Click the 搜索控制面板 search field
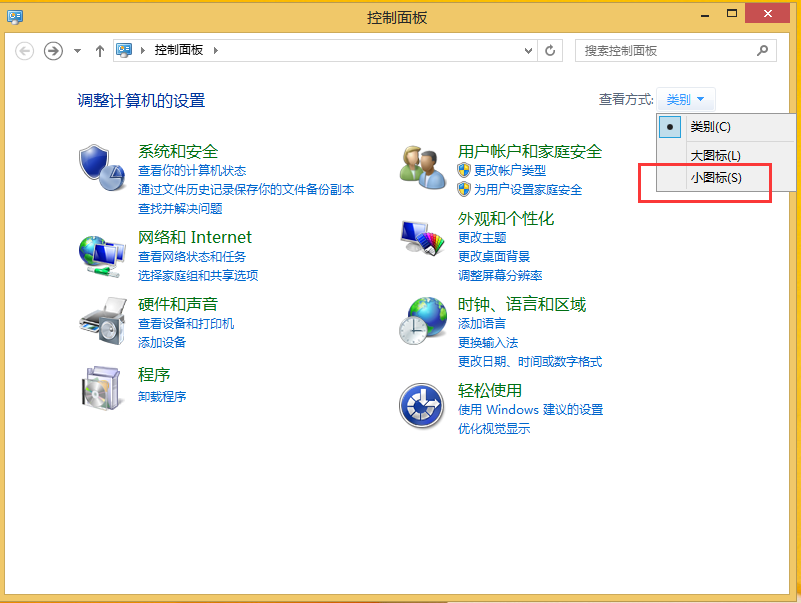This screenshot has height=603, width=801. pos(675,51)
